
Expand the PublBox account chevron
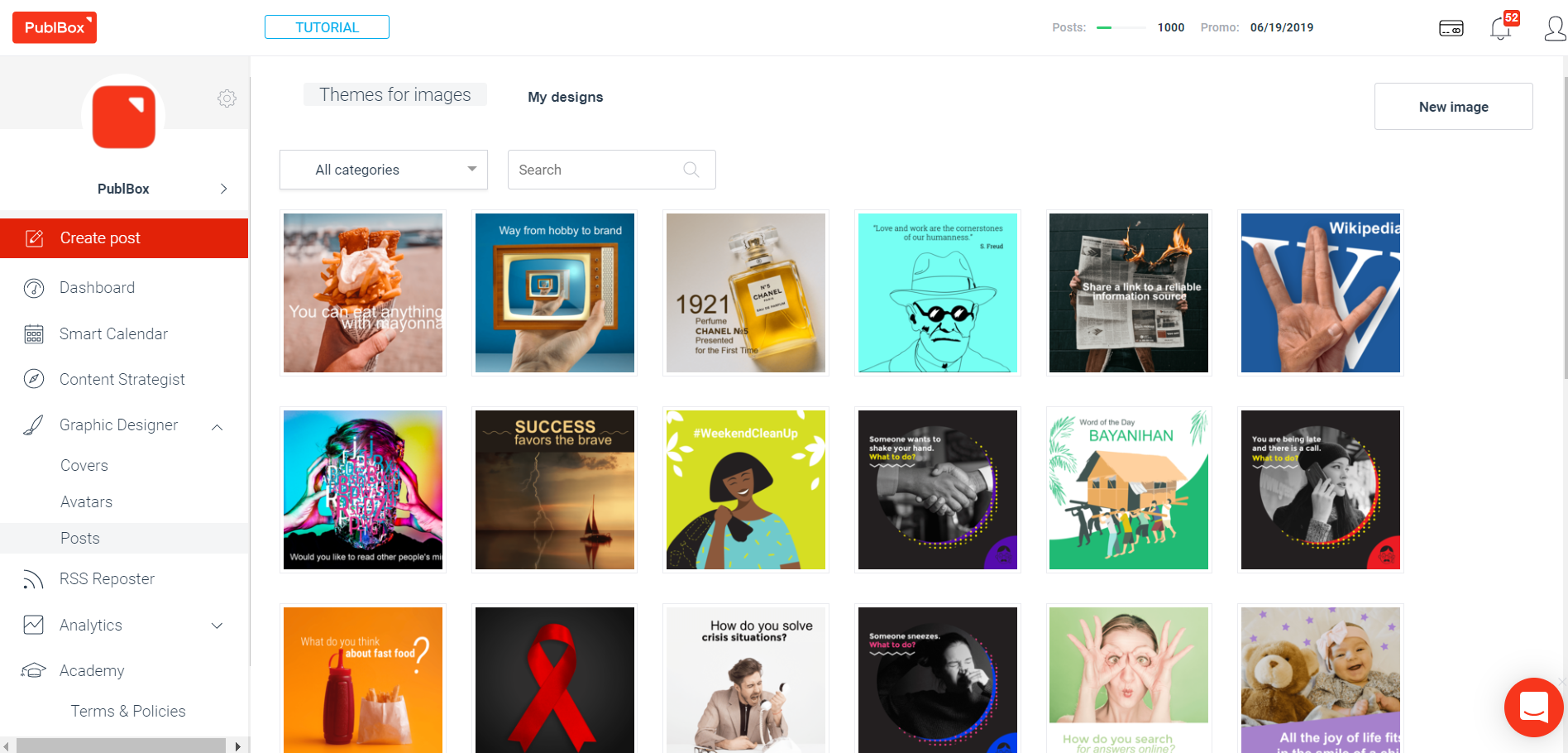point(223,189)
